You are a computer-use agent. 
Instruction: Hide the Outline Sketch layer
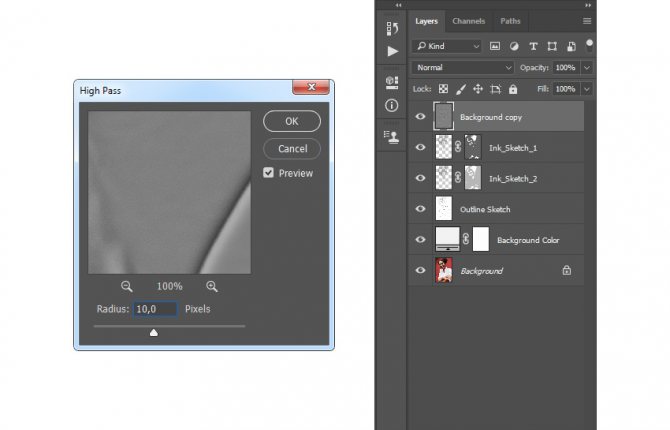(x=420, y=209)
